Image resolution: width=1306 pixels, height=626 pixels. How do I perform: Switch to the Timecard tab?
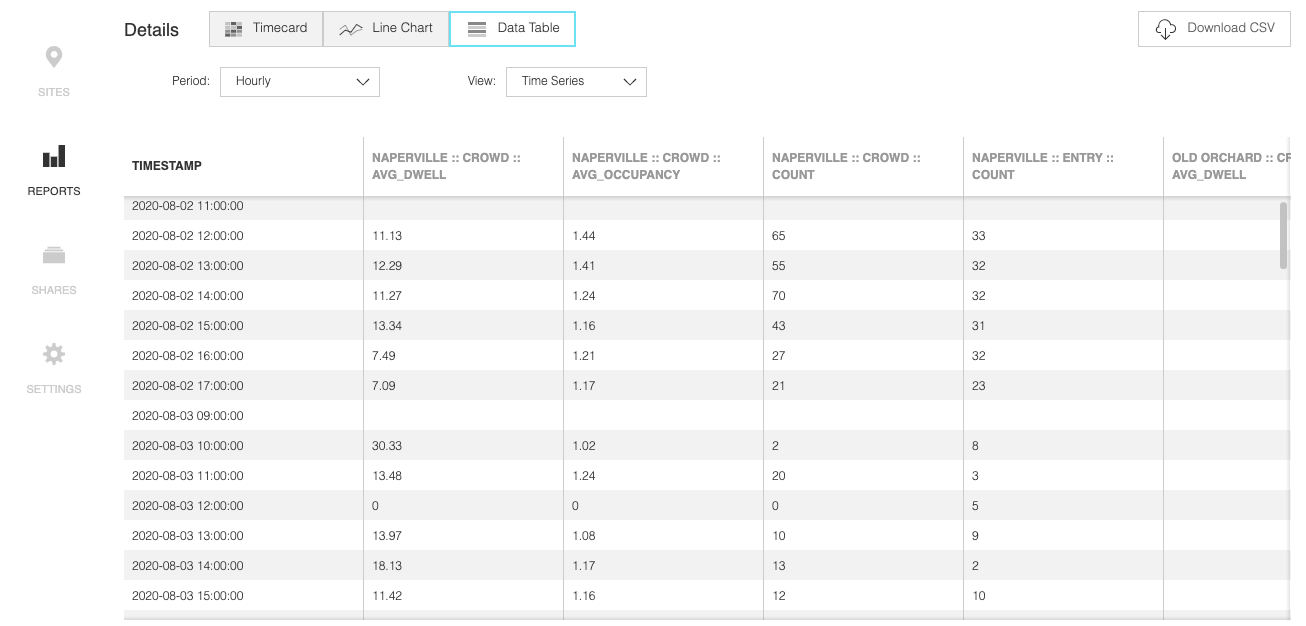click(266, 29)
